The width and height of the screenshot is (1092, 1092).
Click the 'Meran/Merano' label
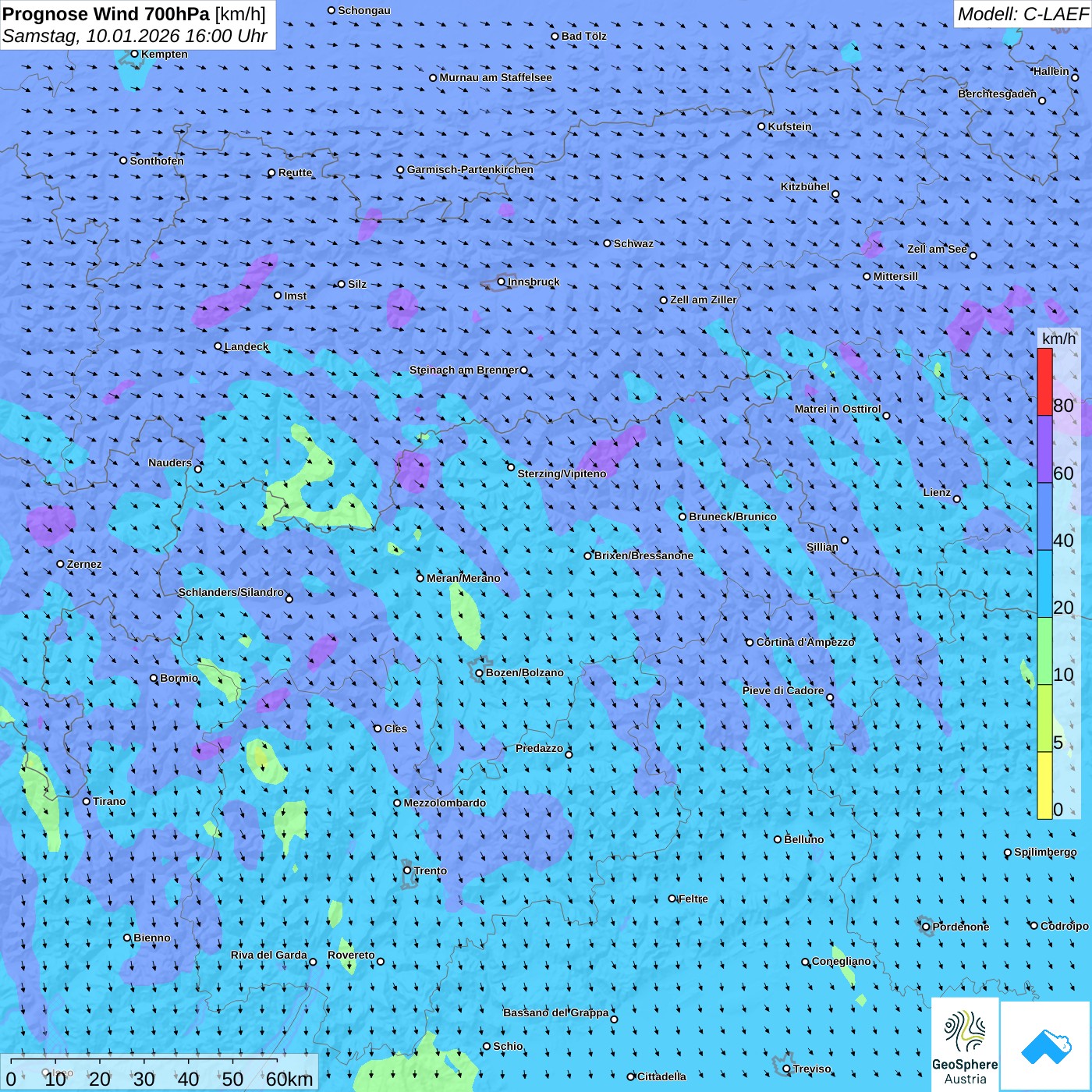463,578
